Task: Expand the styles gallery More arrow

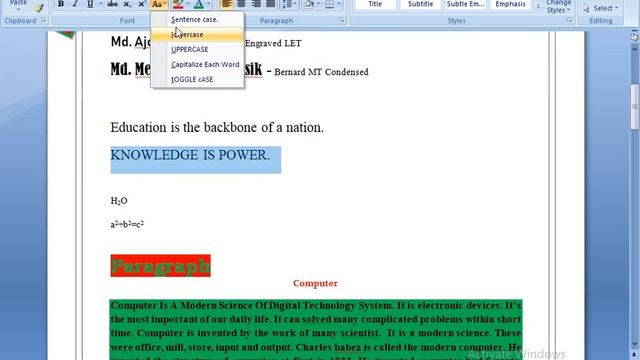Action: coord(538,6)
